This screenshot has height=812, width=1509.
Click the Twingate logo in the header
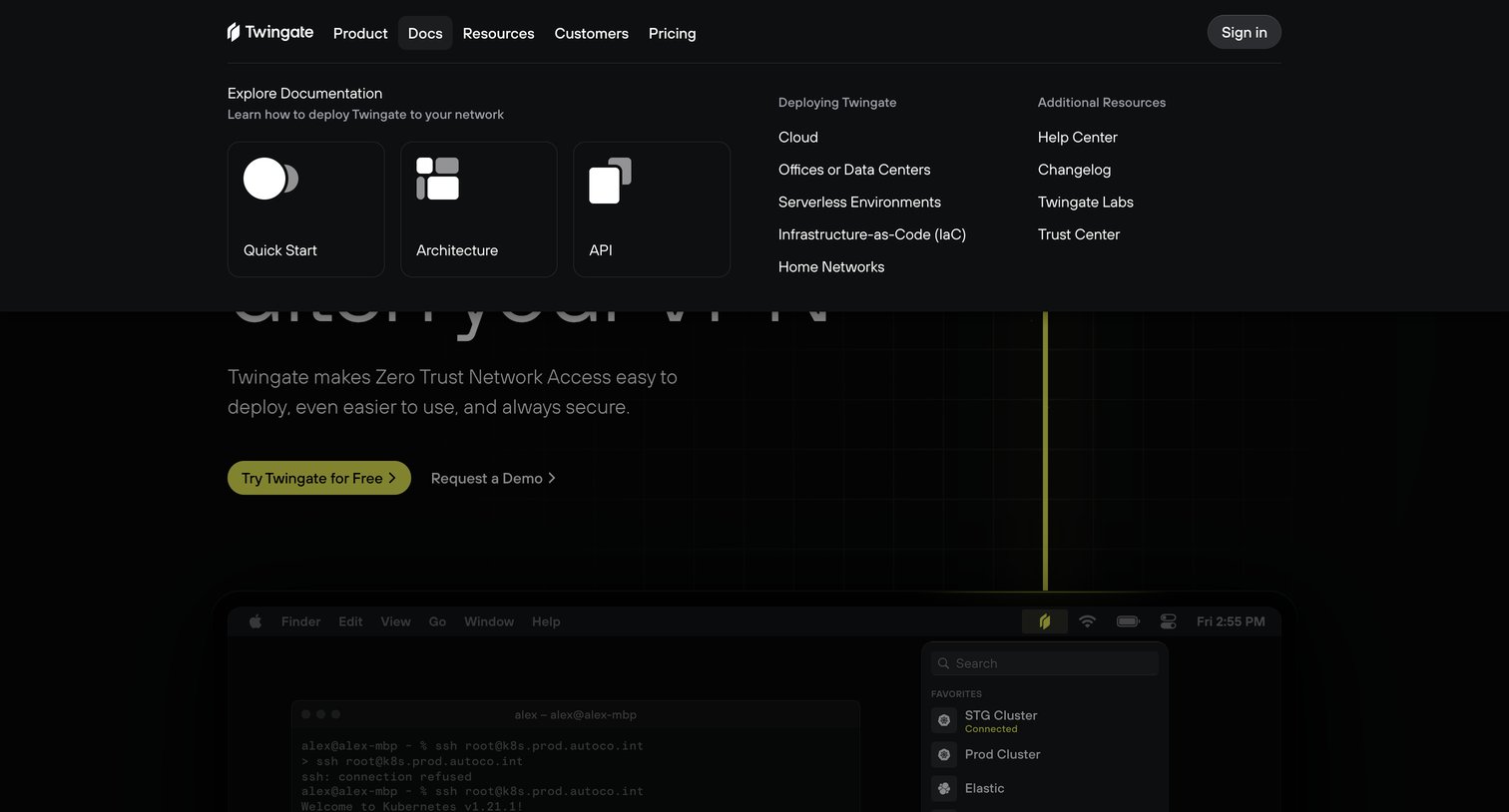[270, 33]
